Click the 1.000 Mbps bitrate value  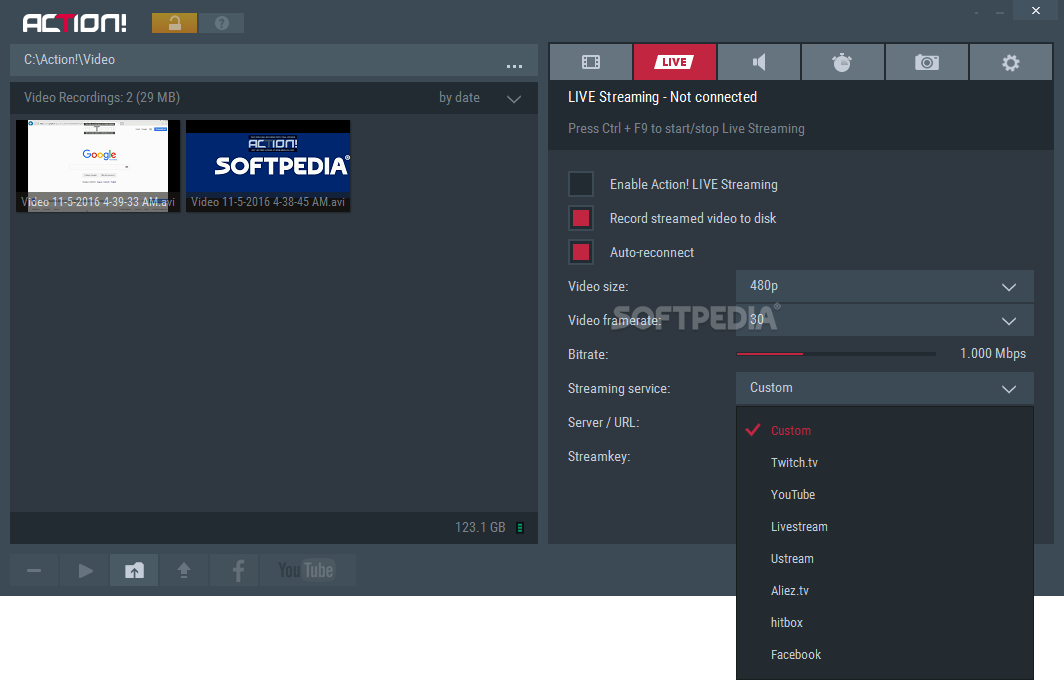[x=993, y=354]
